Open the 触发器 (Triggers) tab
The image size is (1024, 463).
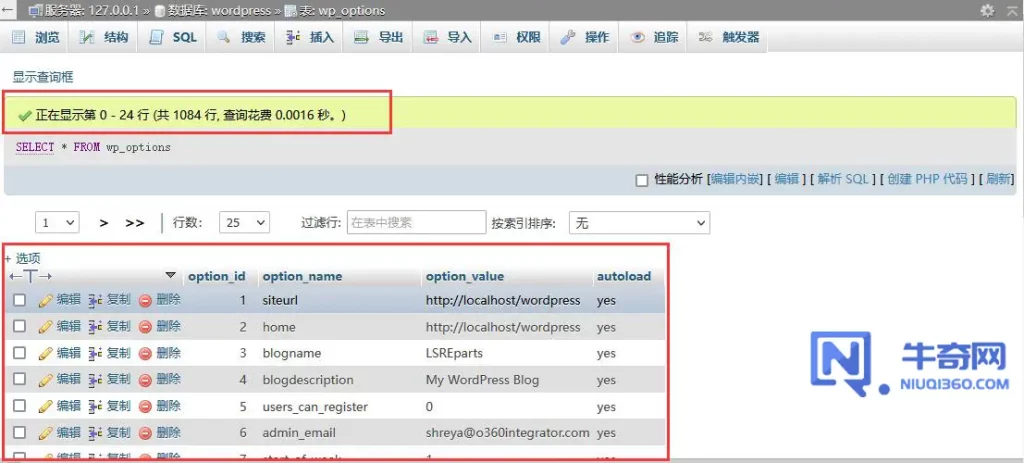click(729, 37)
